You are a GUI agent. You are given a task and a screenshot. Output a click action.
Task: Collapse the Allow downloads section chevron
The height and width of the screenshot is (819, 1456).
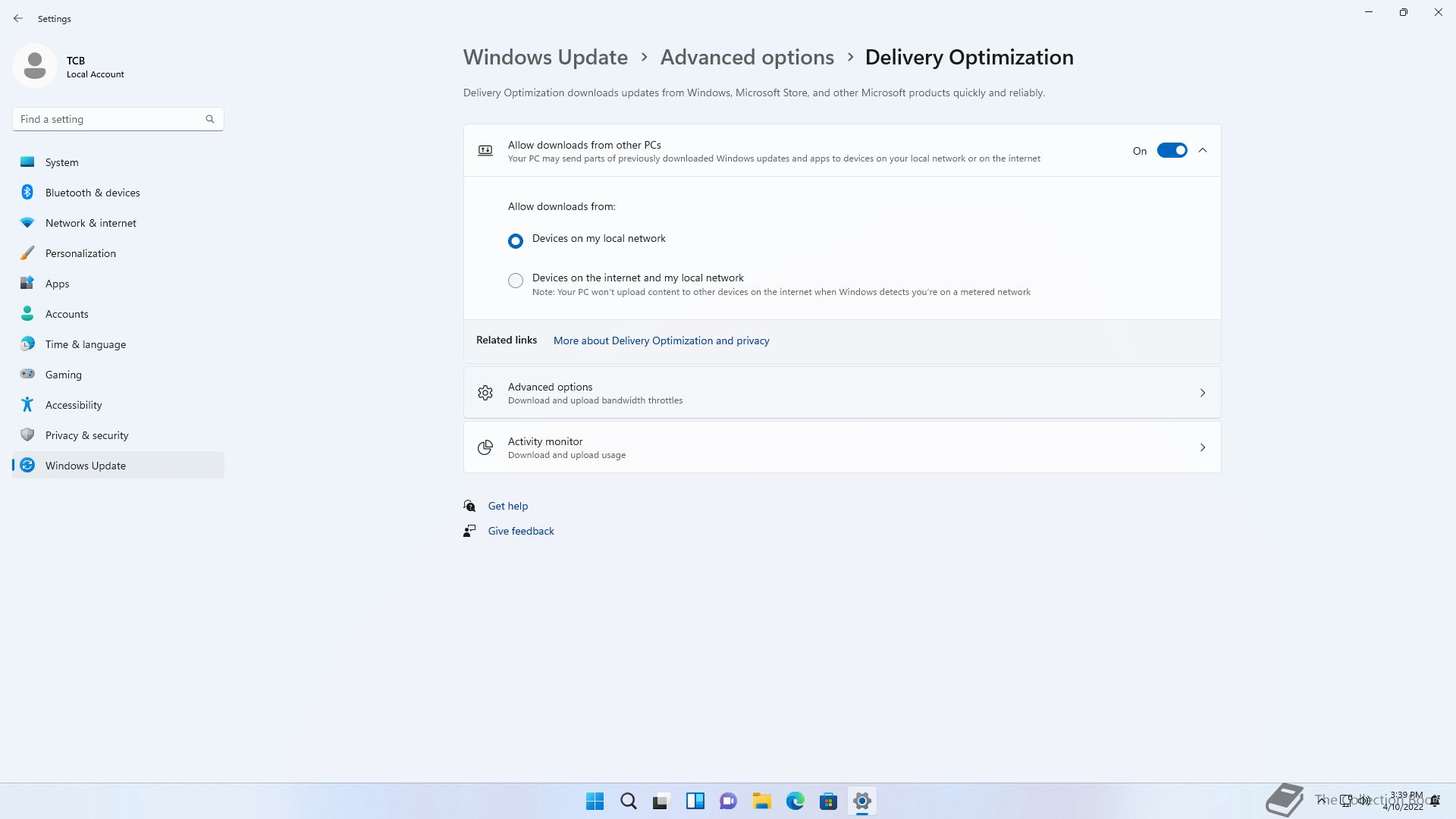(1203, 150)
